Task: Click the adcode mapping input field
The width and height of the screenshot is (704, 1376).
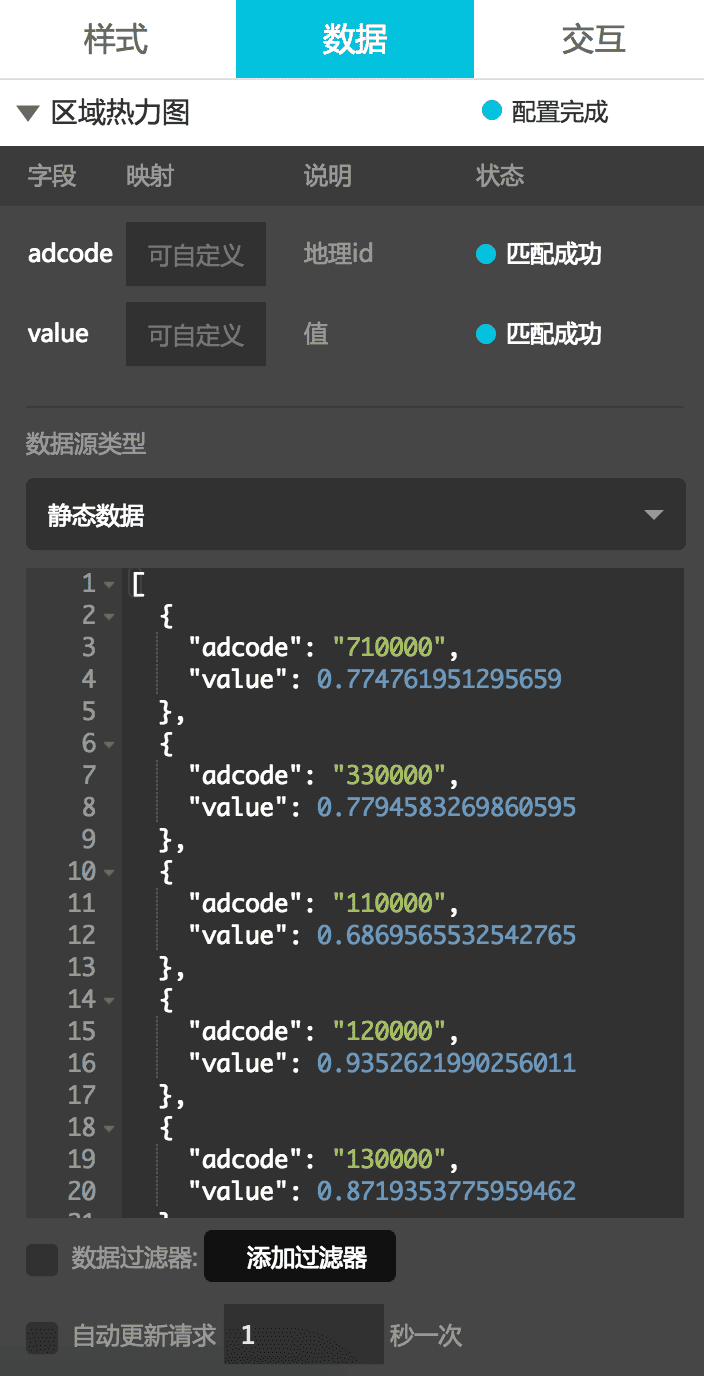Action: (x=196, y=255)
